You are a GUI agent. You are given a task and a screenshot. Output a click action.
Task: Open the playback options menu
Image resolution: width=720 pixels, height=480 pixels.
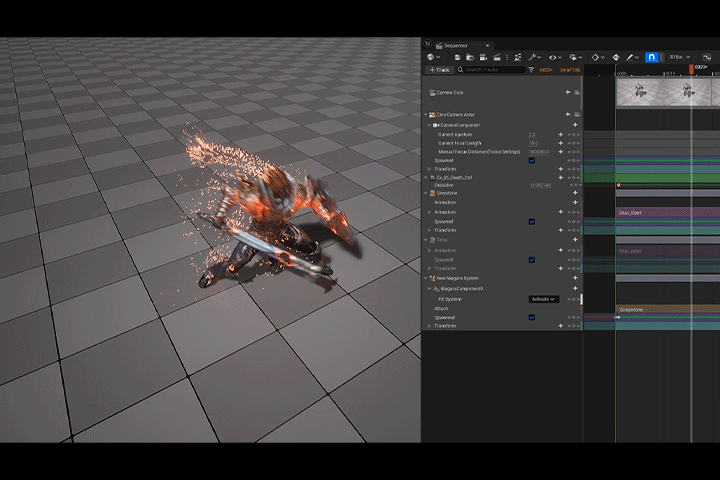point(575,57)
